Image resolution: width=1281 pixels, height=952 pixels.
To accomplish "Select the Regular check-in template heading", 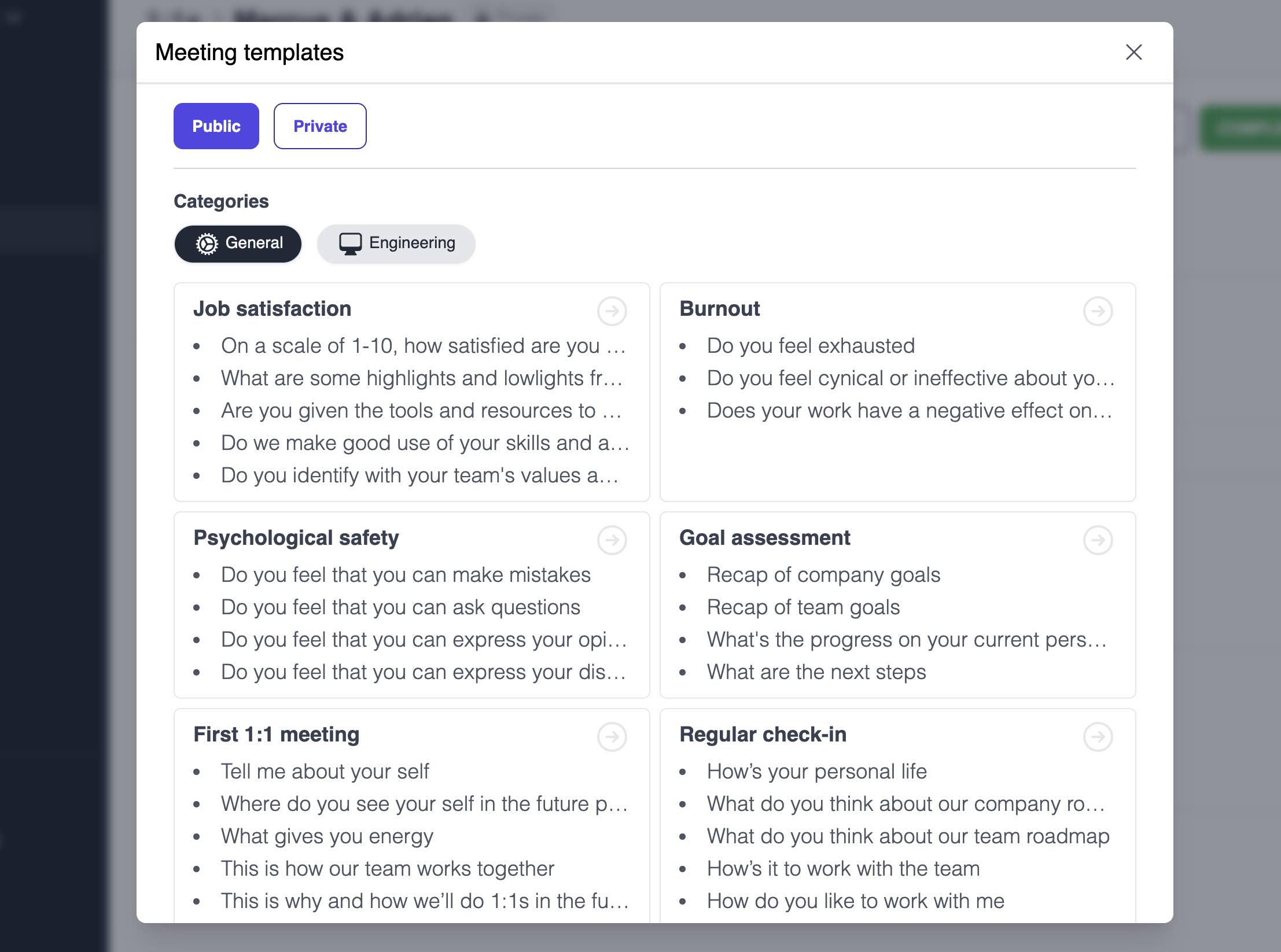I will 763,735.
